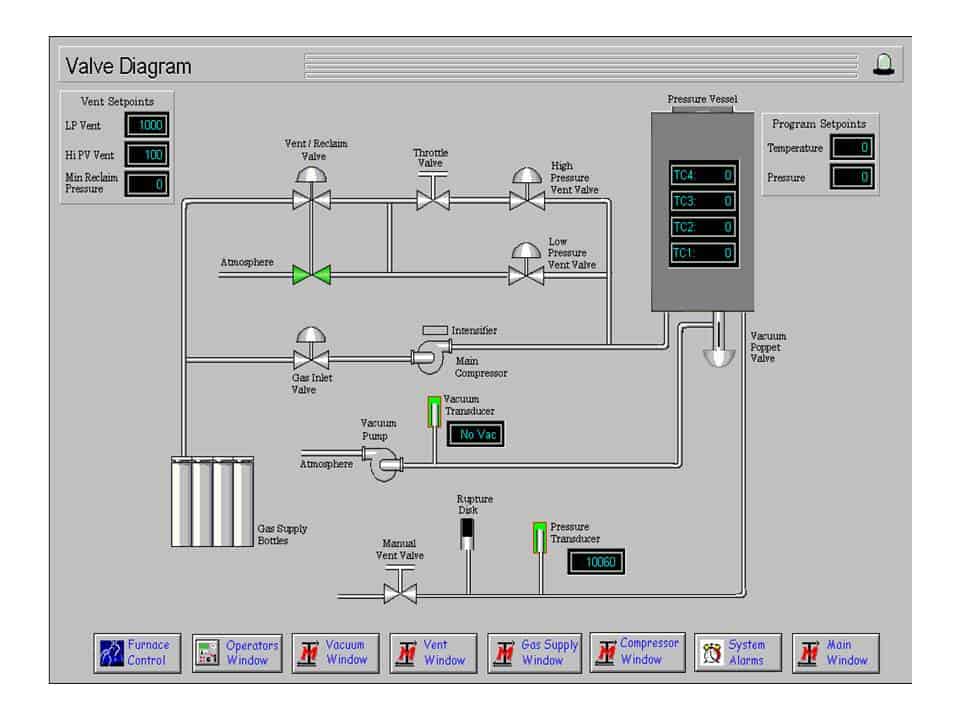This screenshot has width=960, height=720.
Task: Toggle the green Atmosphere valve
Action: pyautogui.click(x=311, y=274)
